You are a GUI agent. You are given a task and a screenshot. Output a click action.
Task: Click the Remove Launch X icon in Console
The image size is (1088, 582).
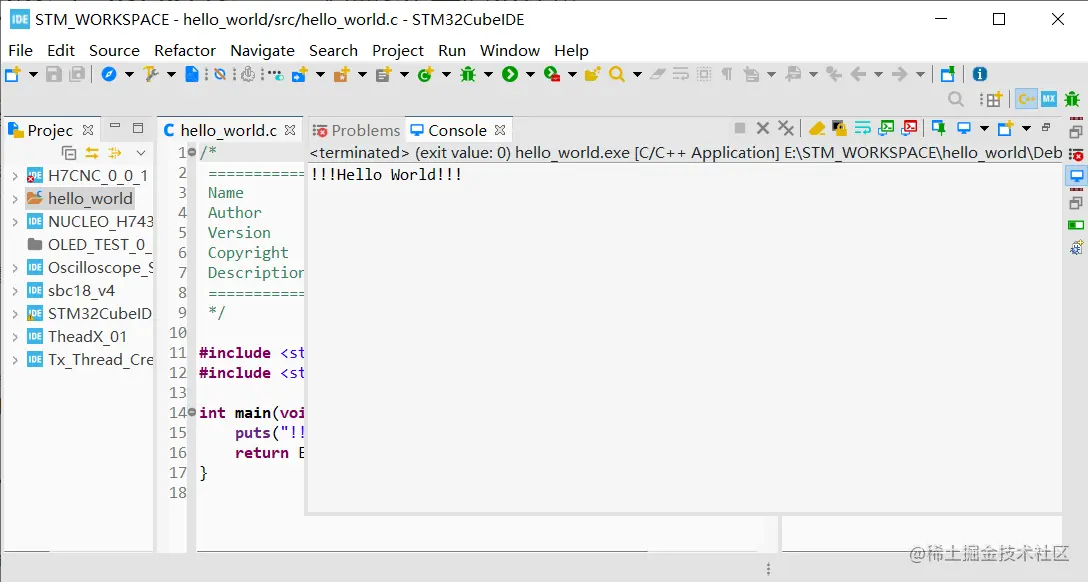[x=763, y=128]
